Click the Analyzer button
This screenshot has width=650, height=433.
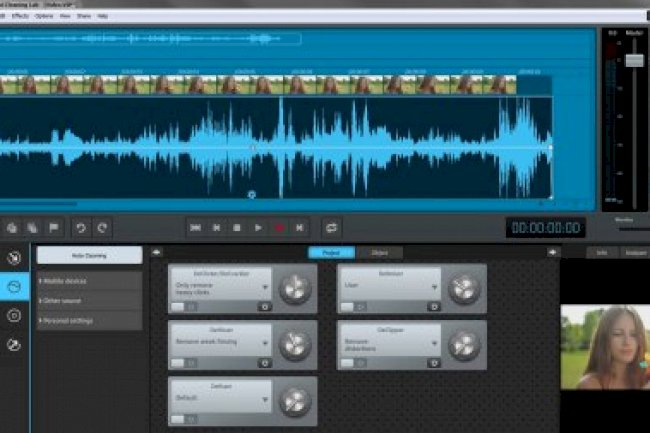click(x=633, y=253)
